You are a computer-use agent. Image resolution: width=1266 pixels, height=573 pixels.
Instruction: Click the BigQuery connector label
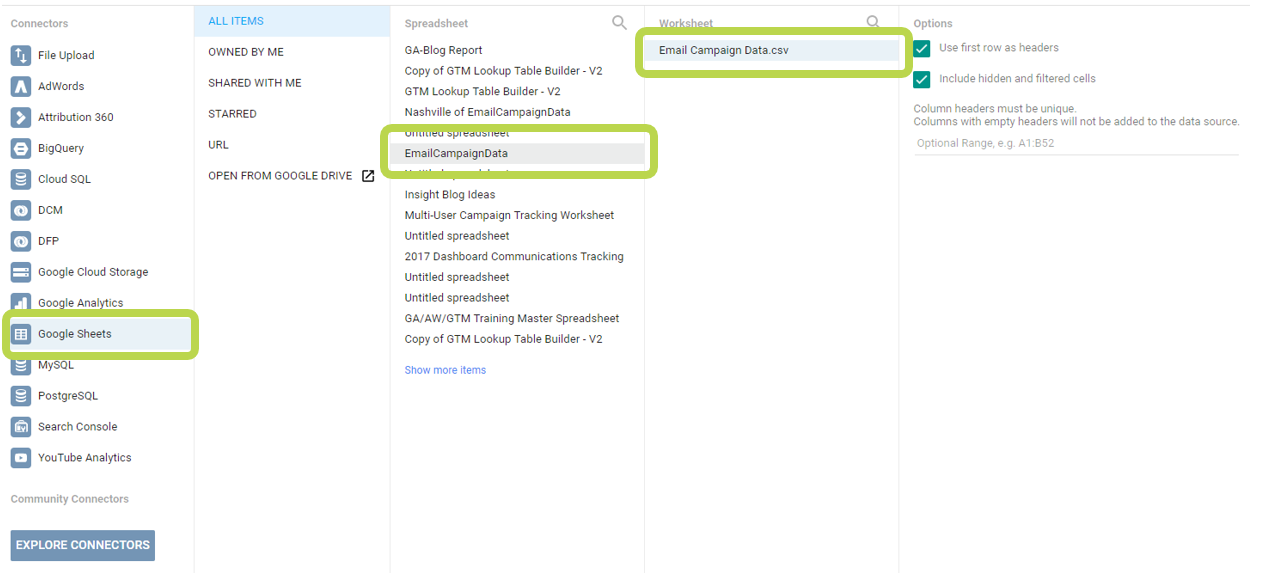pos(61,148)
